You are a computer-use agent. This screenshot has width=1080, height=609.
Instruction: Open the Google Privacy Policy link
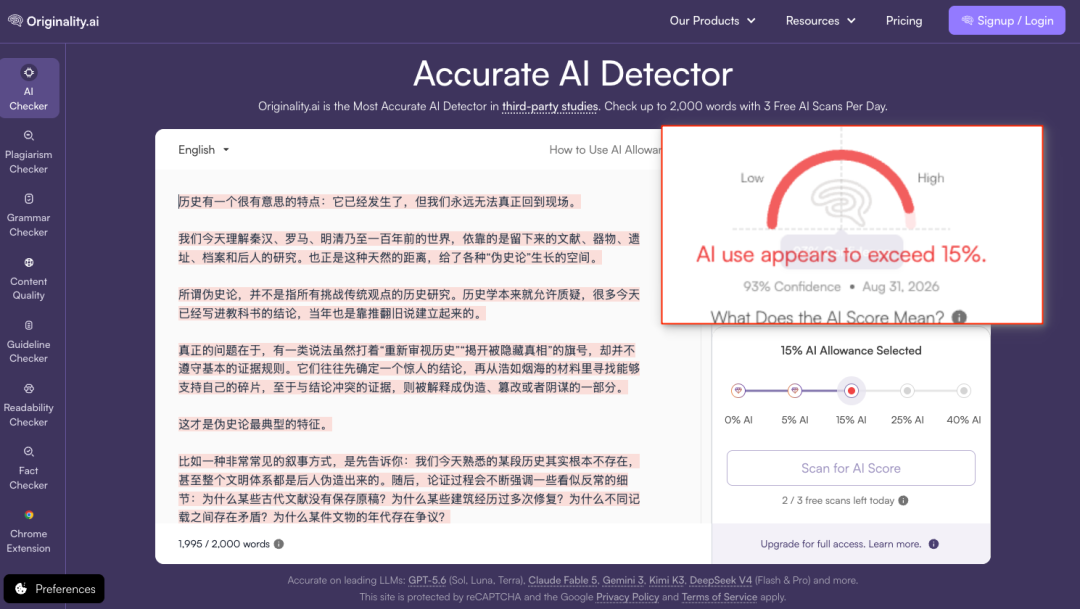[627, 597]
